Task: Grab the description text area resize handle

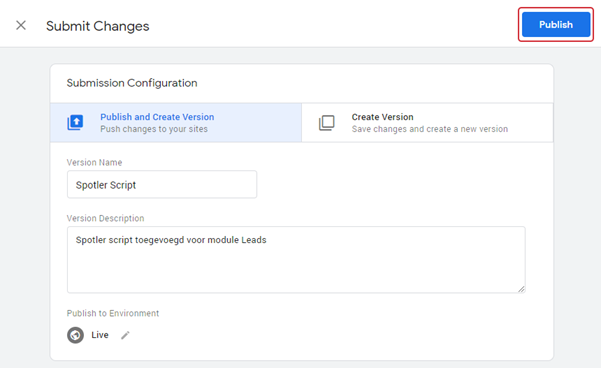Action: (521, 289)
